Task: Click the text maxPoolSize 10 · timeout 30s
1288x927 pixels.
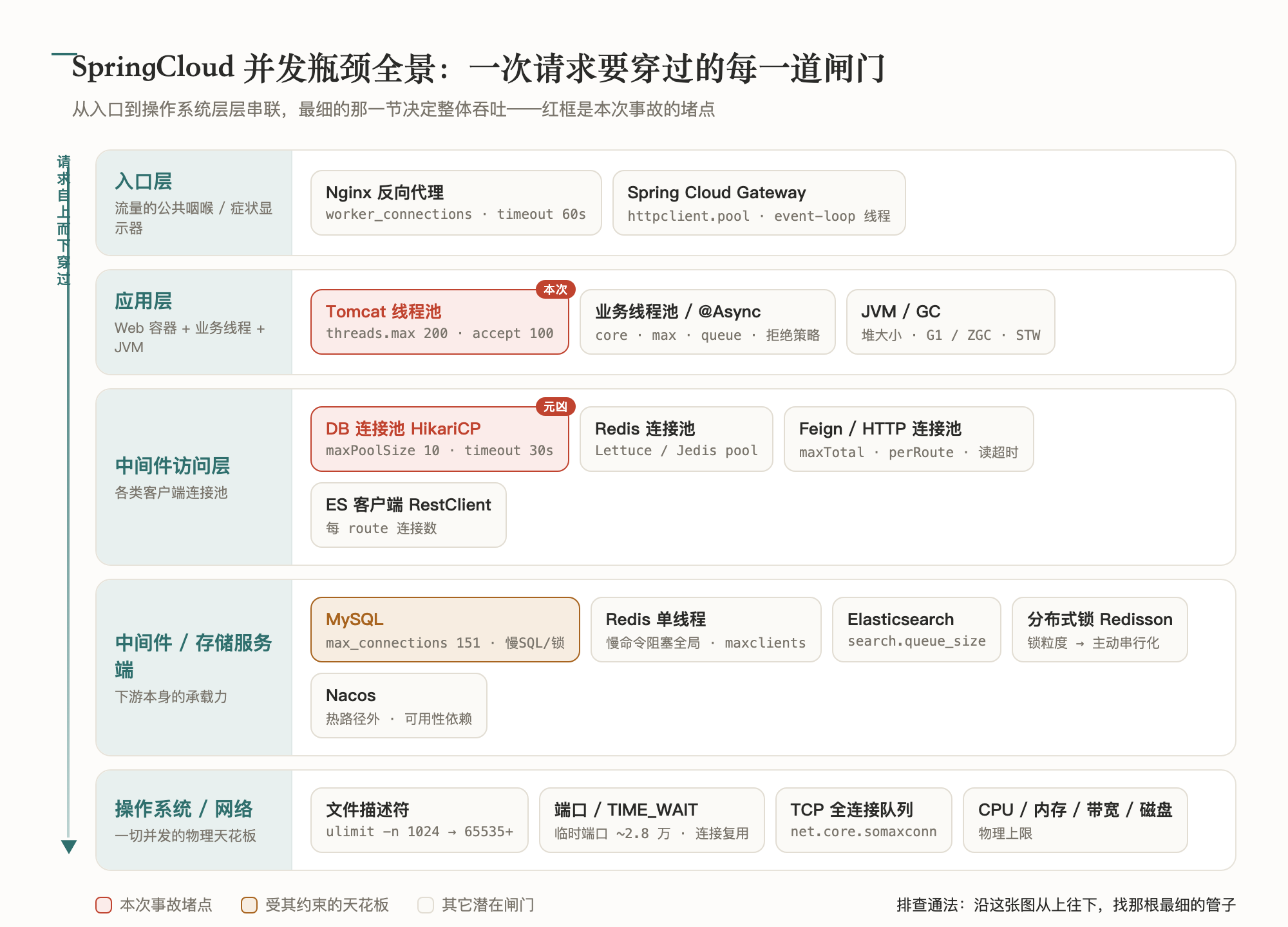Action: (x=440, y=451)
